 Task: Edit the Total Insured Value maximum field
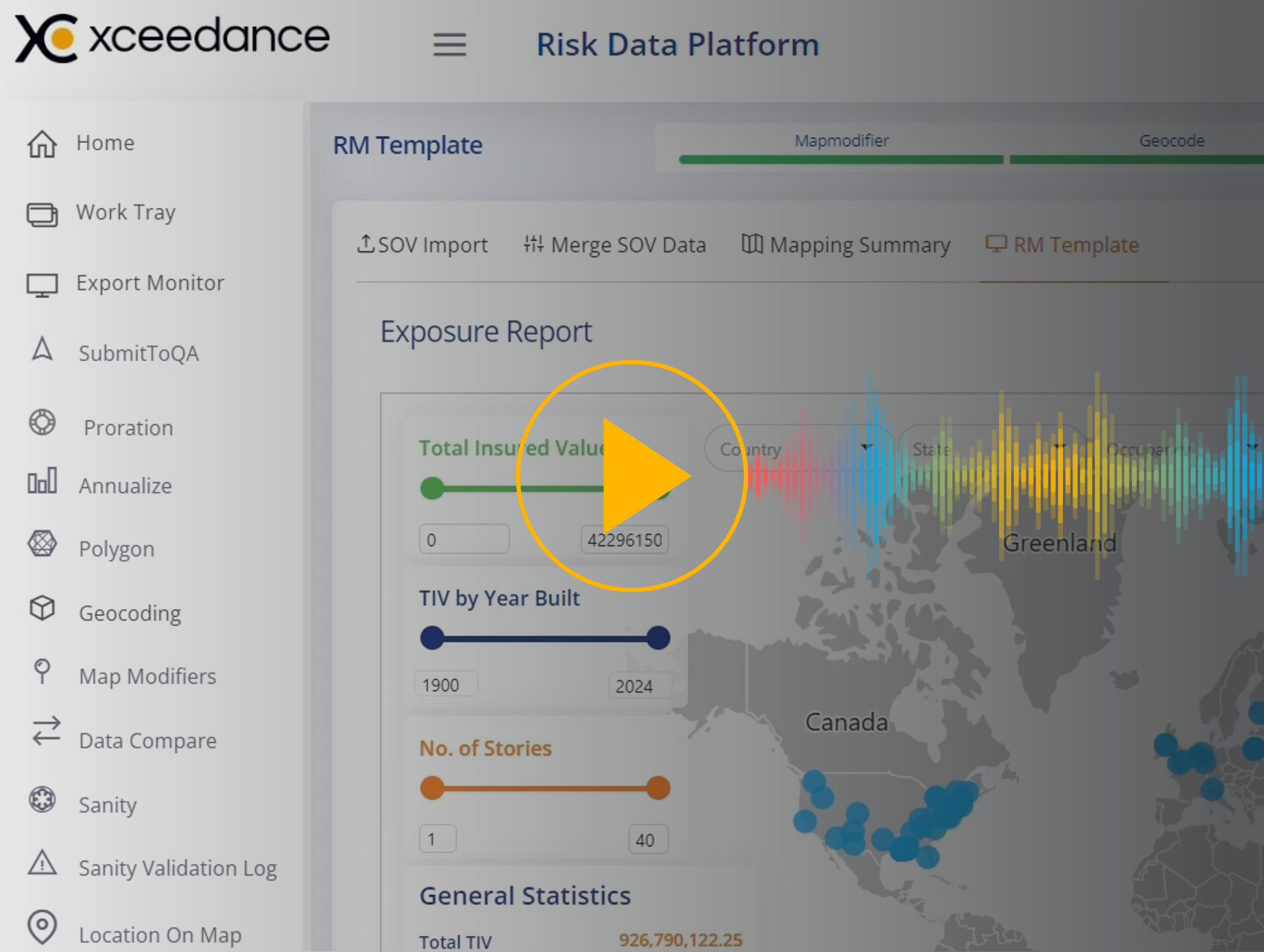click(x=624, y=539)
